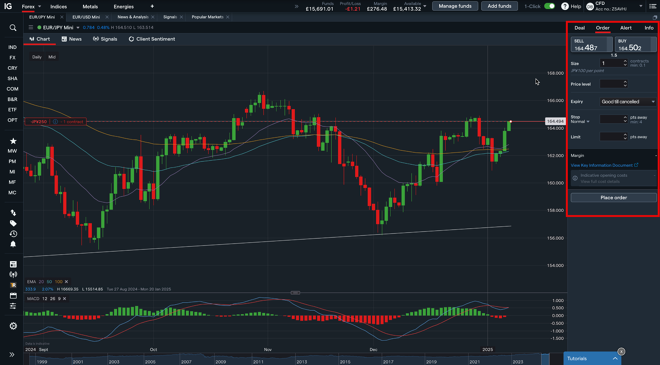Open the SHA shares sidebar shortcut
660x365 pixels.
point(13,79)
